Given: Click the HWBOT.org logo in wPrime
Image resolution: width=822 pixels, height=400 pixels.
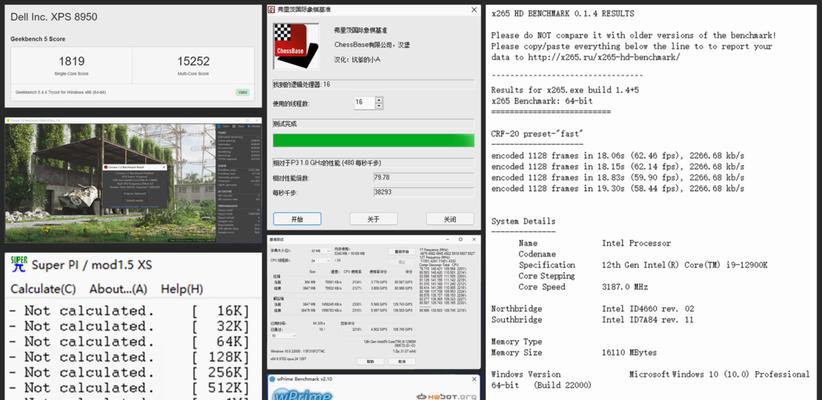Looking at the screenshot, I should 447,397.
